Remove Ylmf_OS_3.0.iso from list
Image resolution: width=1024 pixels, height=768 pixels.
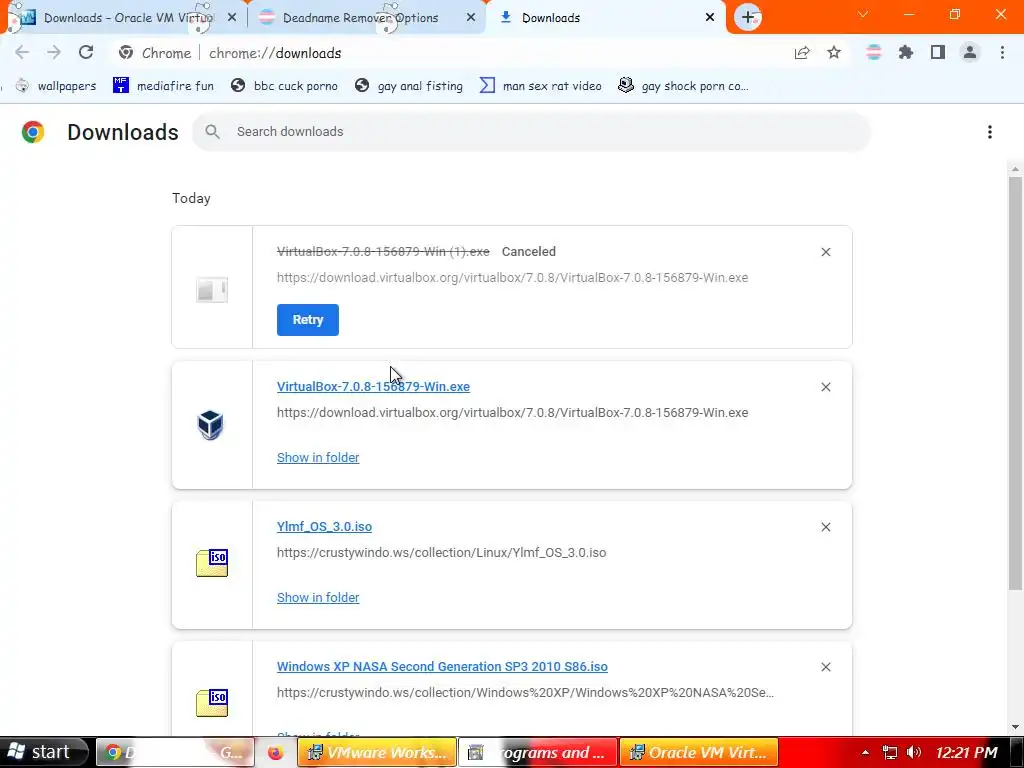coord(825,527)
